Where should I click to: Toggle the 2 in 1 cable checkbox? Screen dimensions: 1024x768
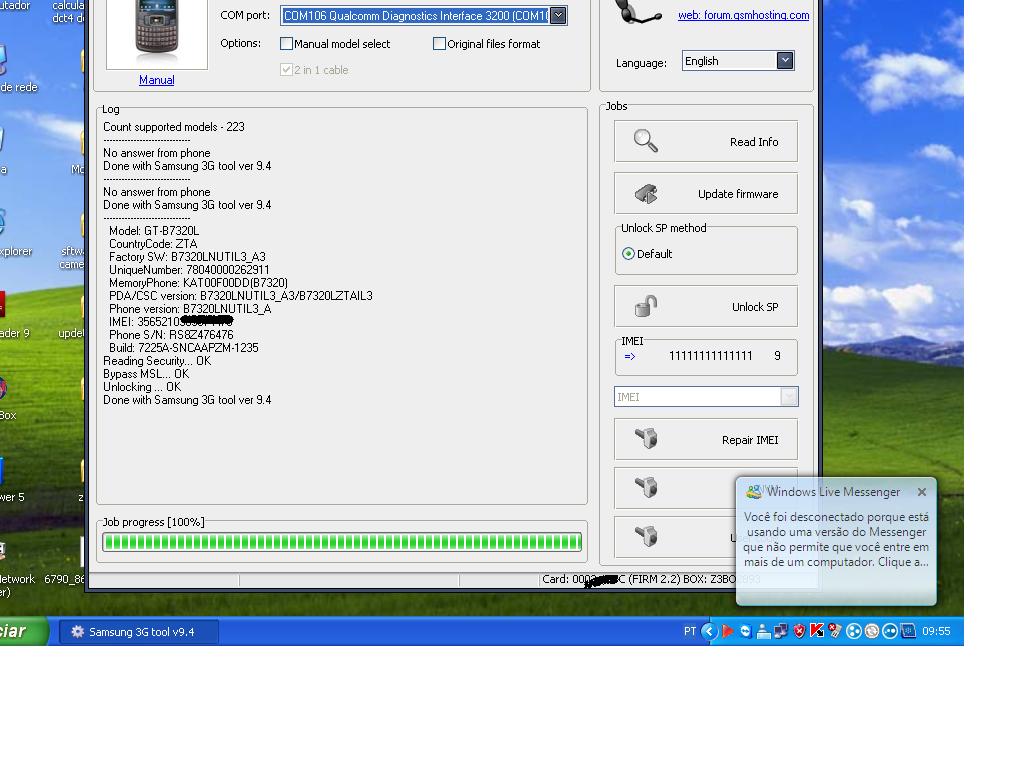(286, 70)
